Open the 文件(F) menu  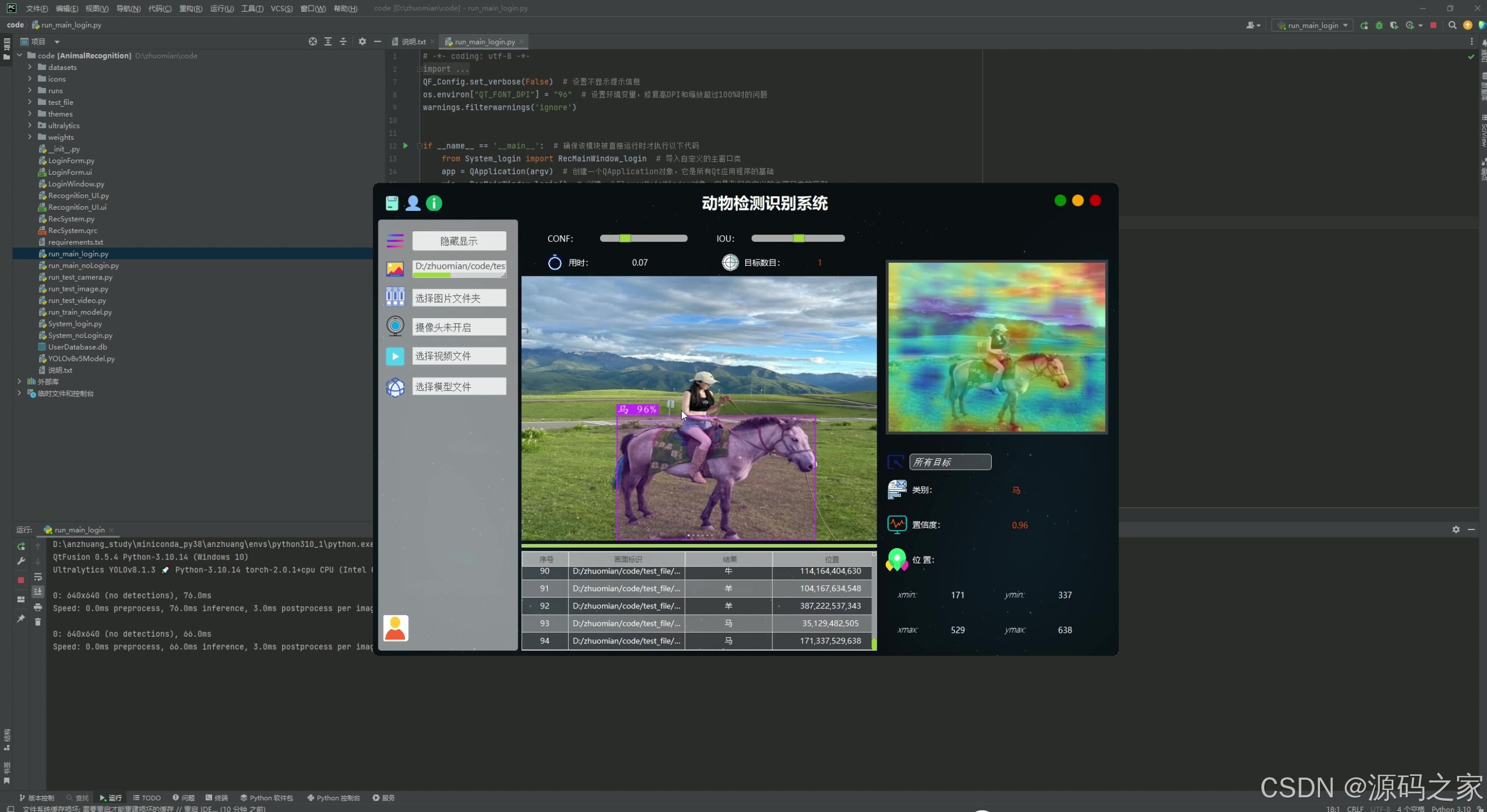(x=37, y=8)
